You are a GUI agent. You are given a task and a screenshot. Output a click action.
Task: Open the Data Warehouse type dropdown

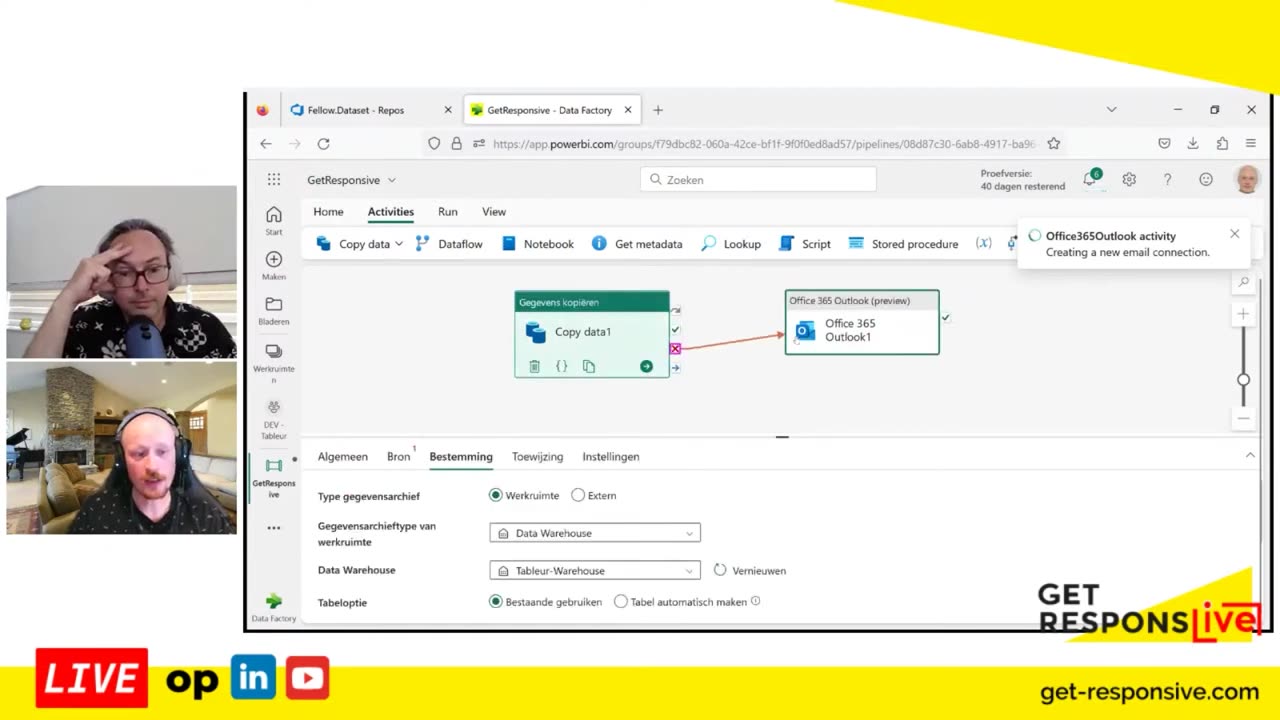point(595,533)
